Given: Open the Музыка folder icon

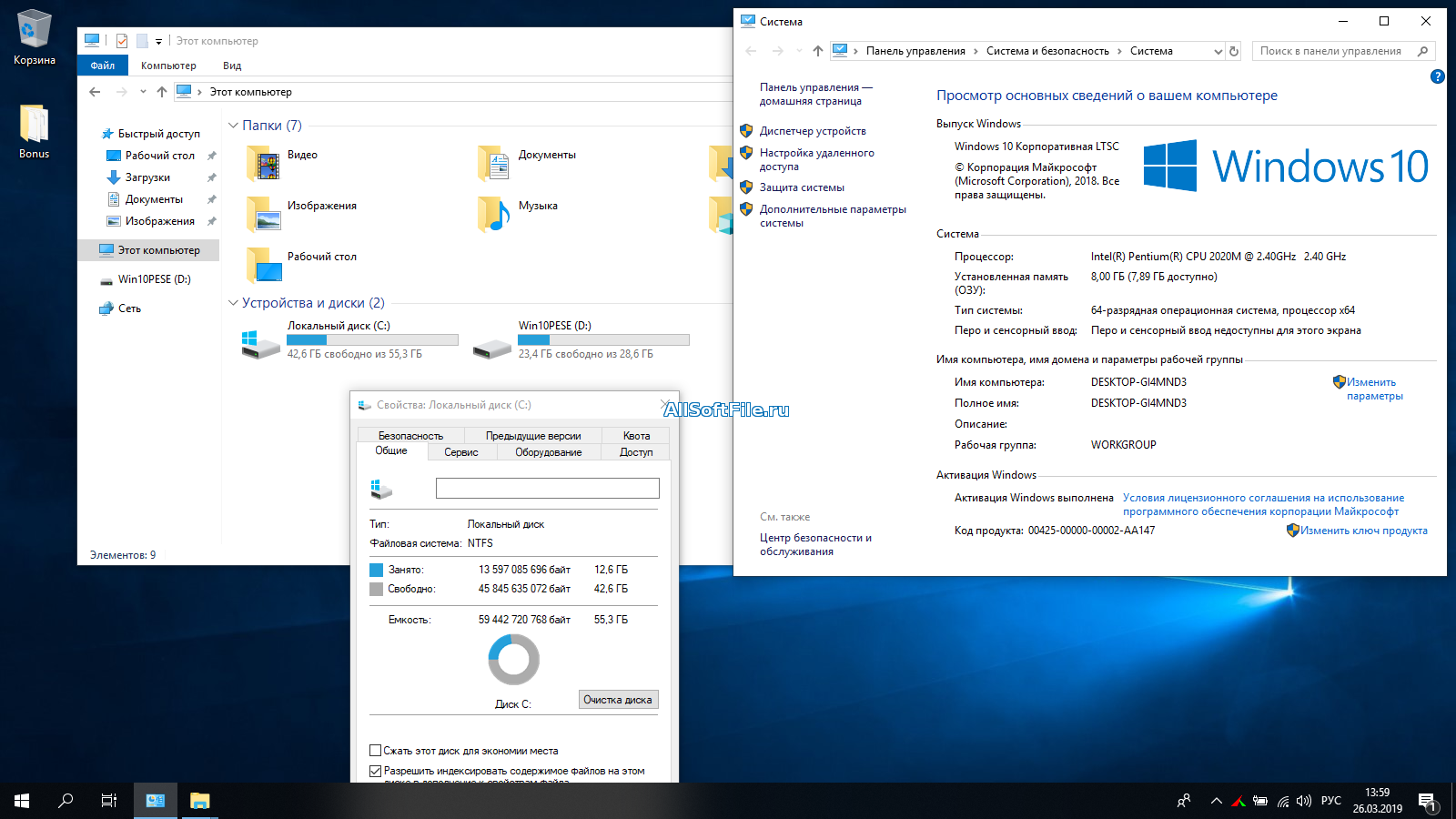Looking at the screenshot, I should point(495,215).
